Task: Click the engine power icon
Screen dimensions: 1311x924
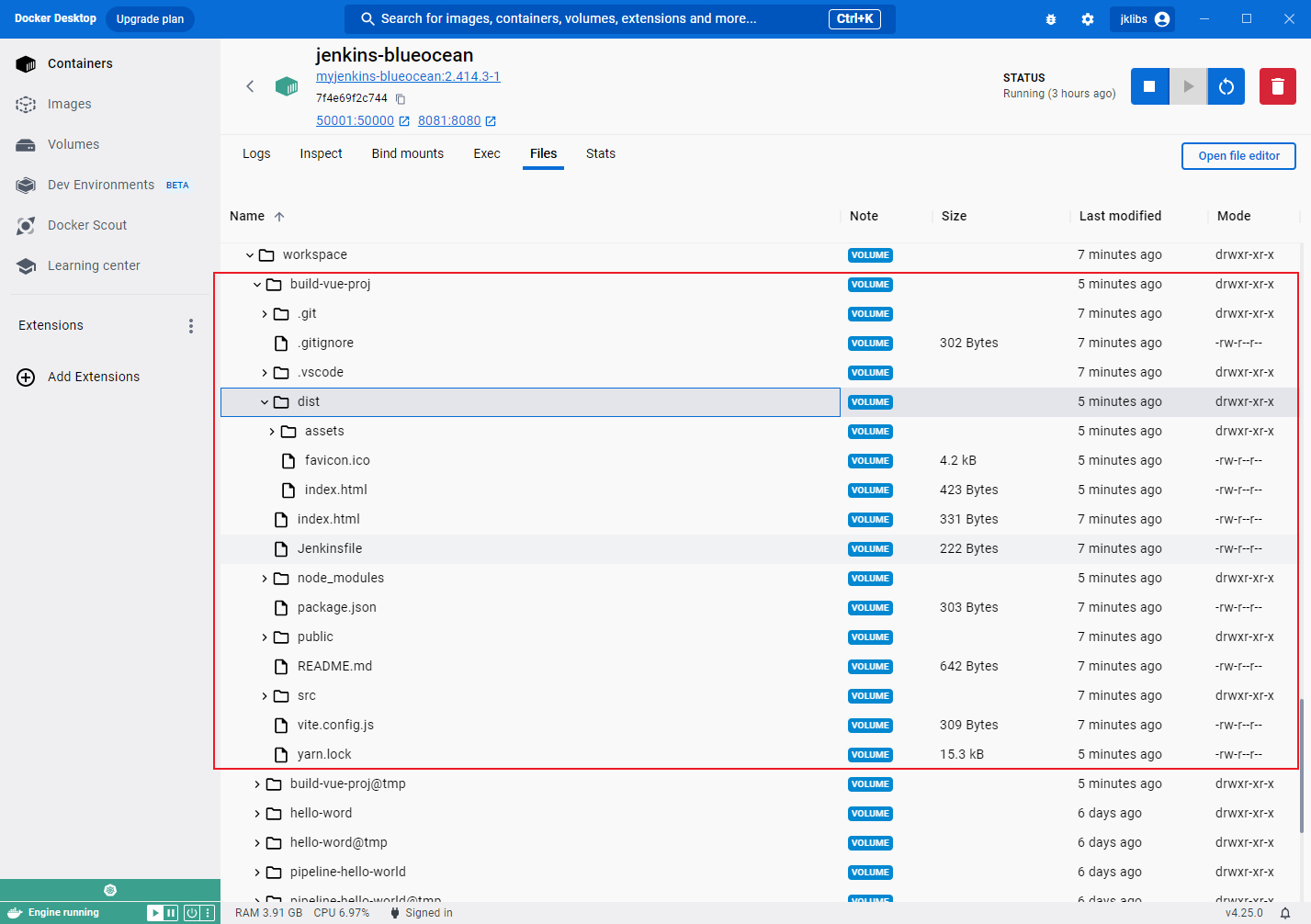Action: click(192, 913)
